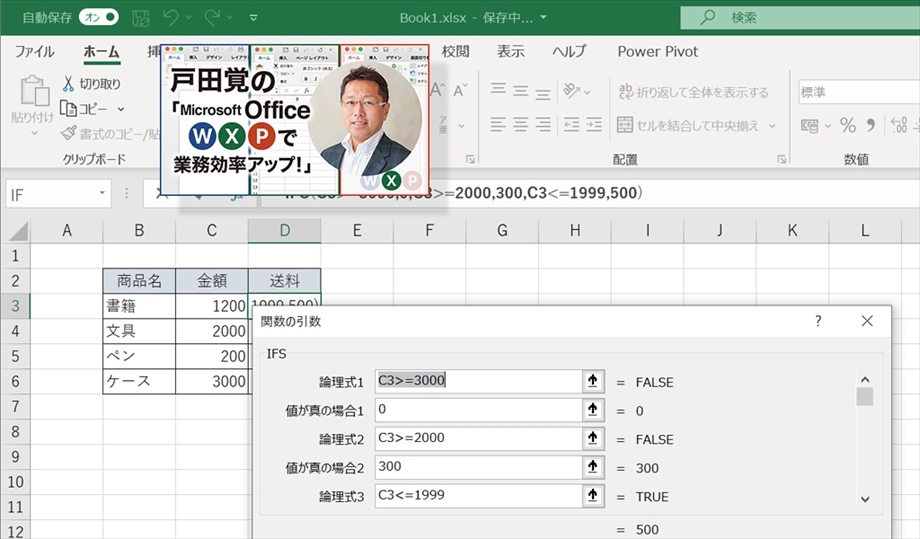The width and height of the screenshot is (920, 539).
Task: Click the コピー copy icon
Action: [68, 109]
